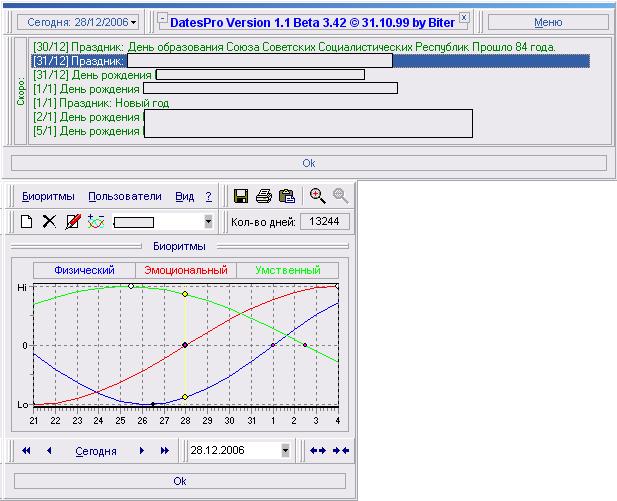Click the Print icon in toolbar
Screen dimensions: 617x501
[264, 196]
